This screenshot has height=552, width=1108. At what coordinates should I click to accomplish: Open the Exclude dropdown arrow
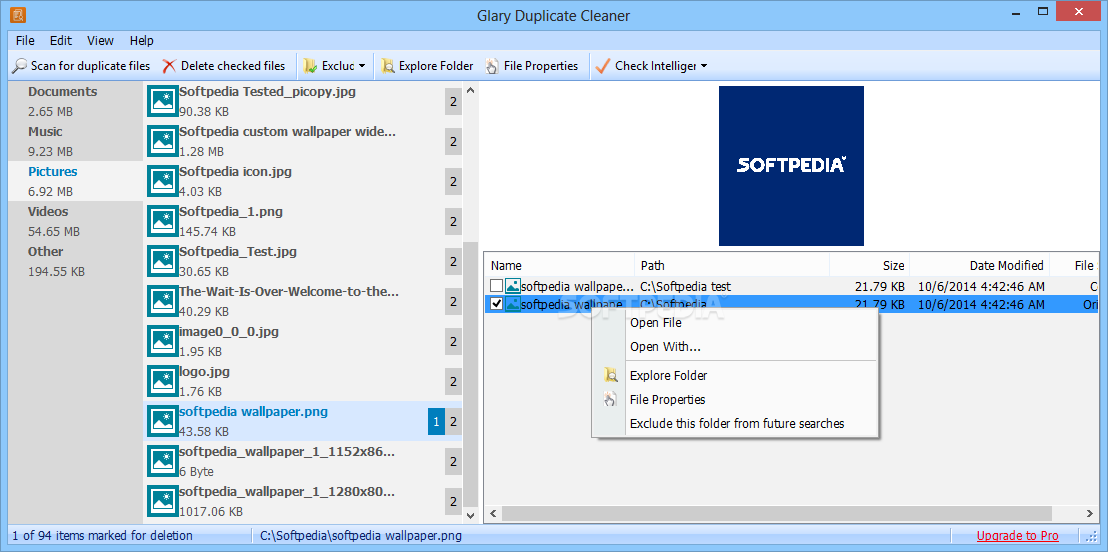(362, 66)
